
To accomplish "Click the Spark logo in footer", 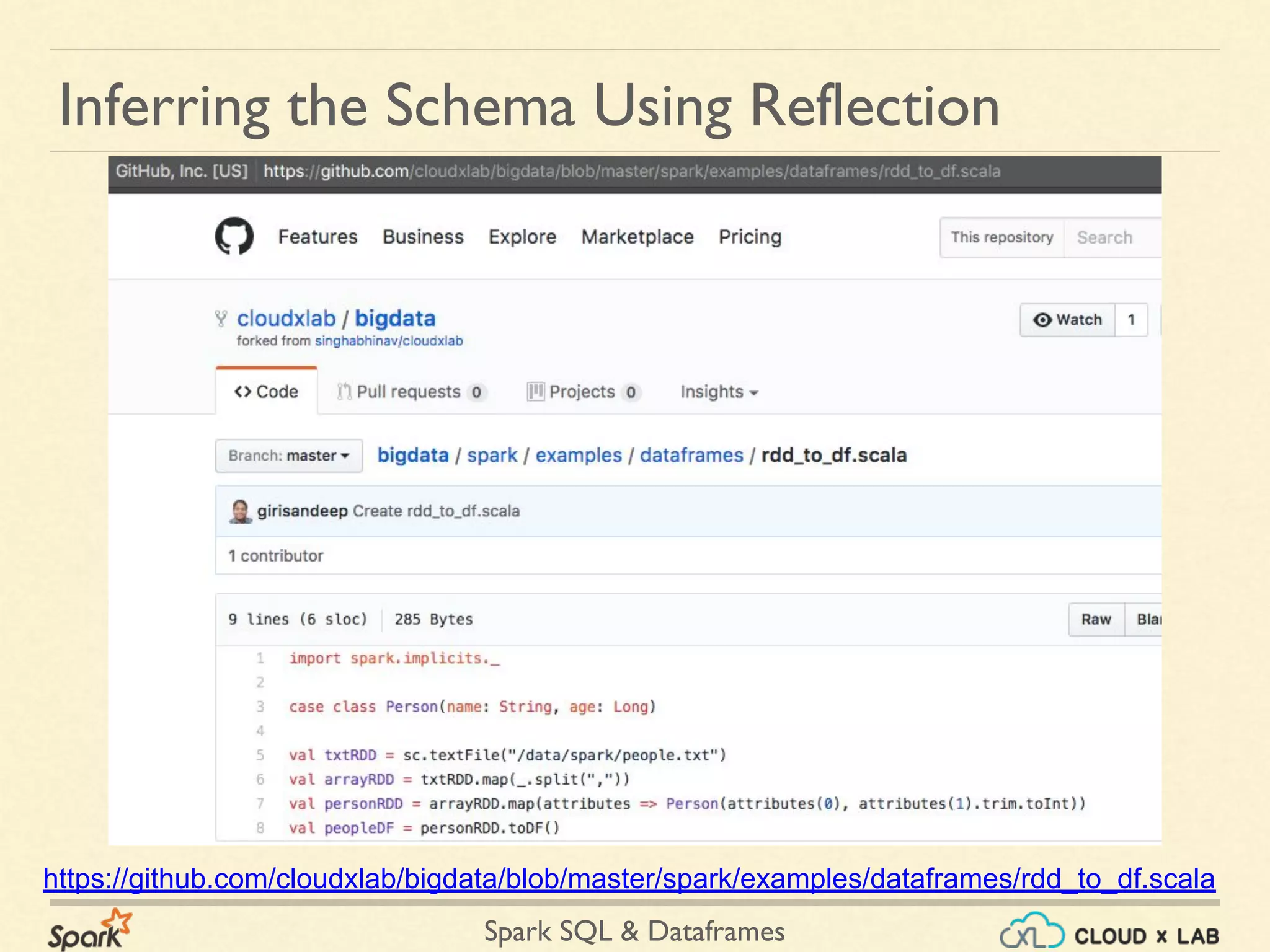I will (x=90, y=930).
